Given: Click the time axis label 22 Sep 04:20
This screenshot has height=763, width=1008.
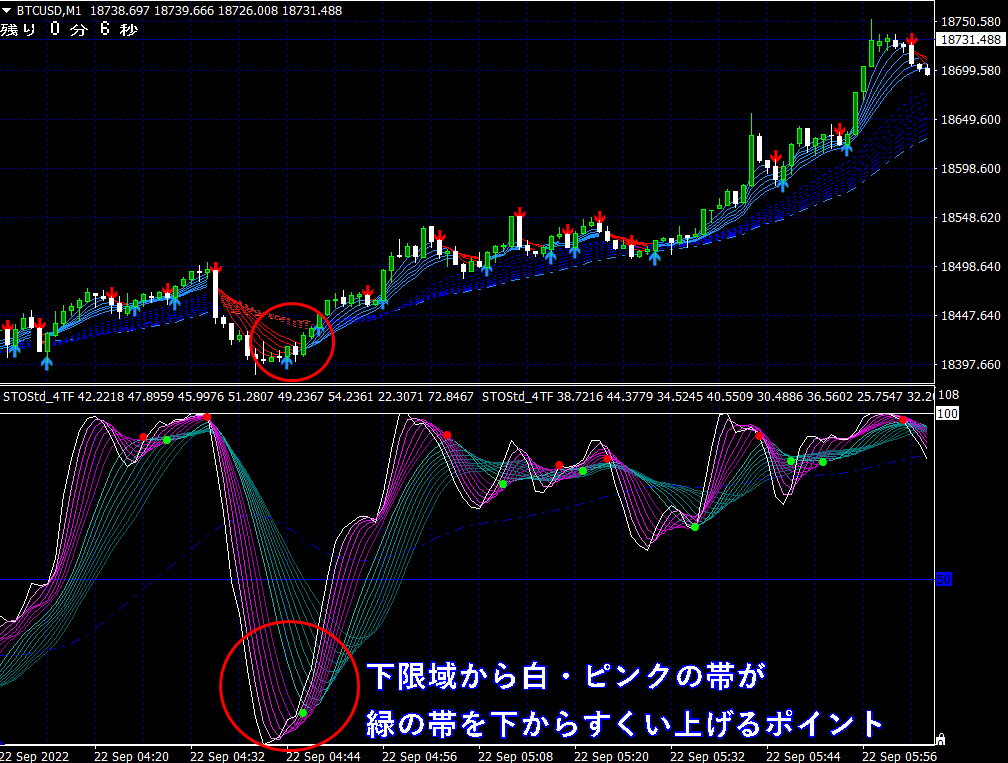Looking at the screenshot, I should (x=132, y=756).
